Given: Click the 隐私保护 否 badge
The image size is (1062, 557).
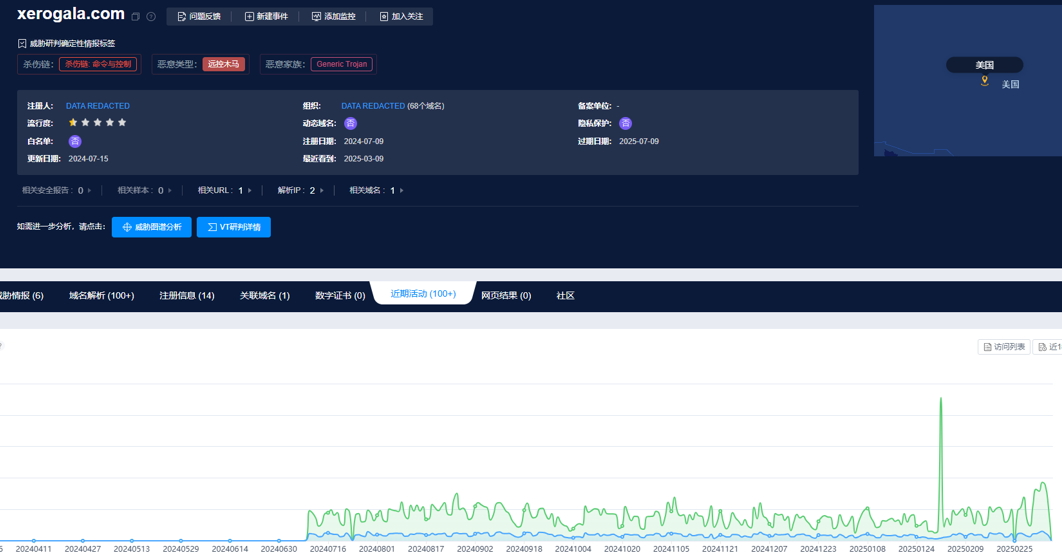Looking at the screenshot, I should tap(625, 123).
